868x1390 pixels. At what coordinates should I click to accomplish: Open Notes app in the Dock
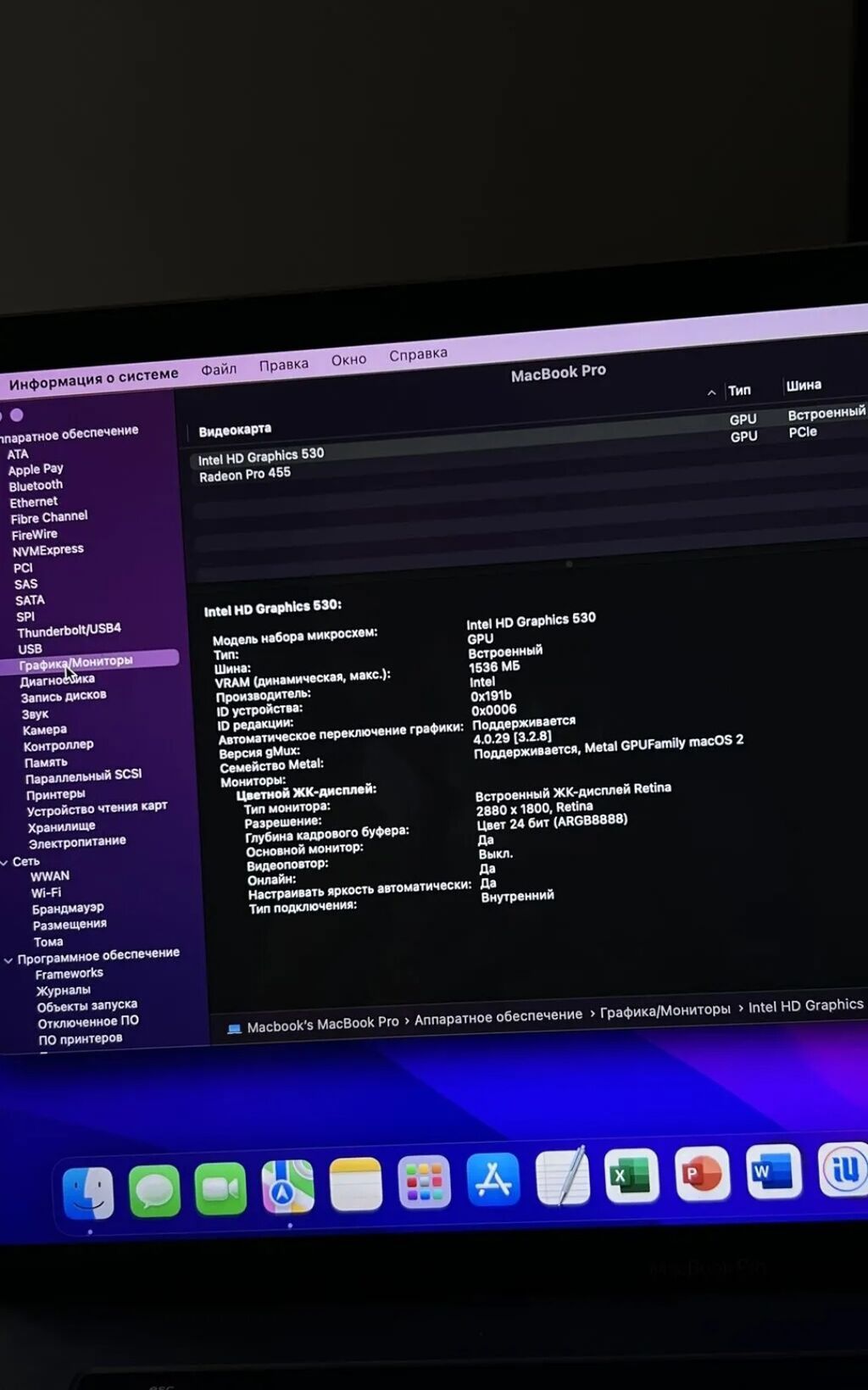[x=355, y=1184]
